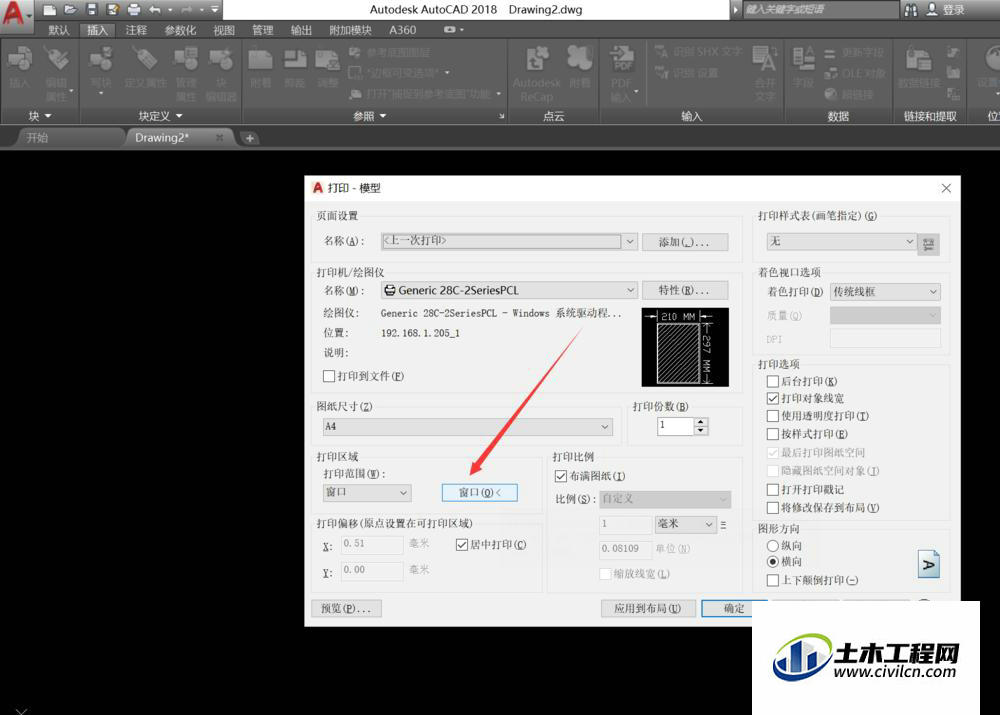Viewport: 1000px width, 715px height.
Task: Select the 横向 landscape radio button
Action: 772,562
